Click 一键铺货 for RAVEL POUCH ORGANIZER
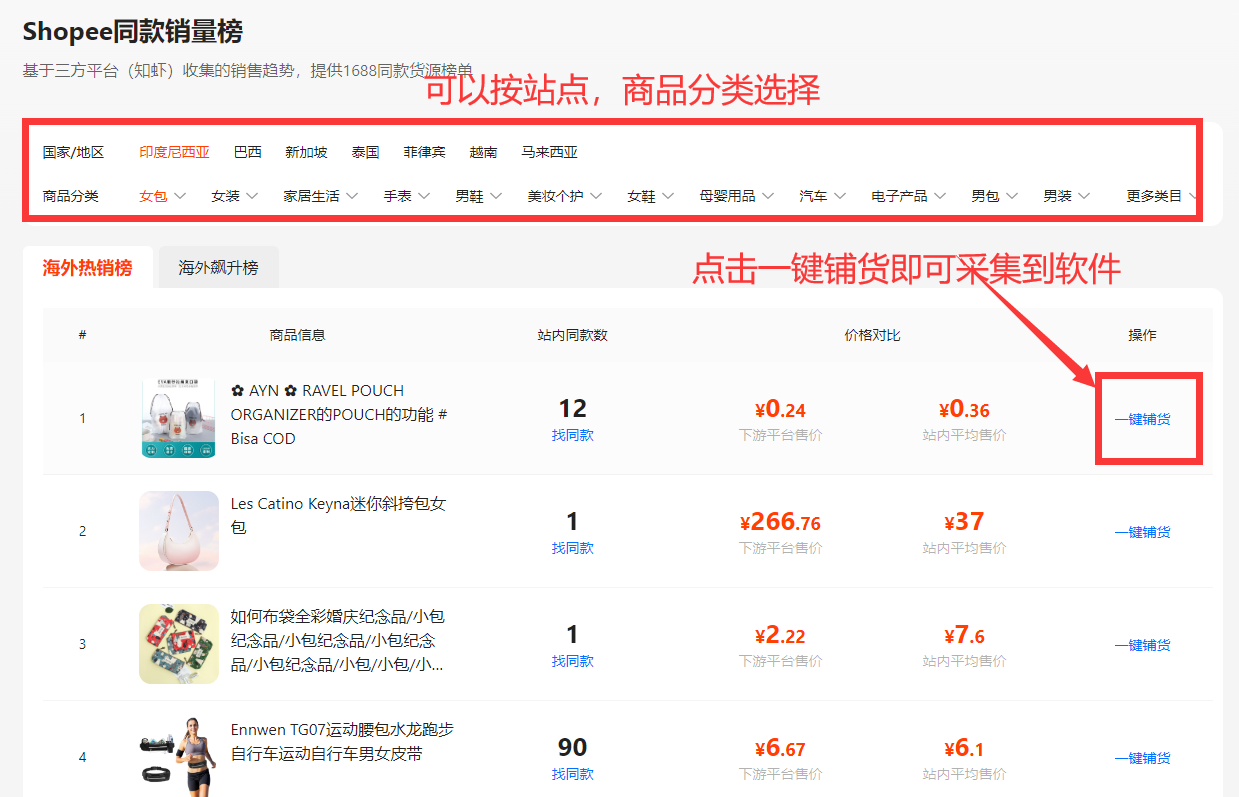Screen dimensions: 1239x797 click(1142, 419)
